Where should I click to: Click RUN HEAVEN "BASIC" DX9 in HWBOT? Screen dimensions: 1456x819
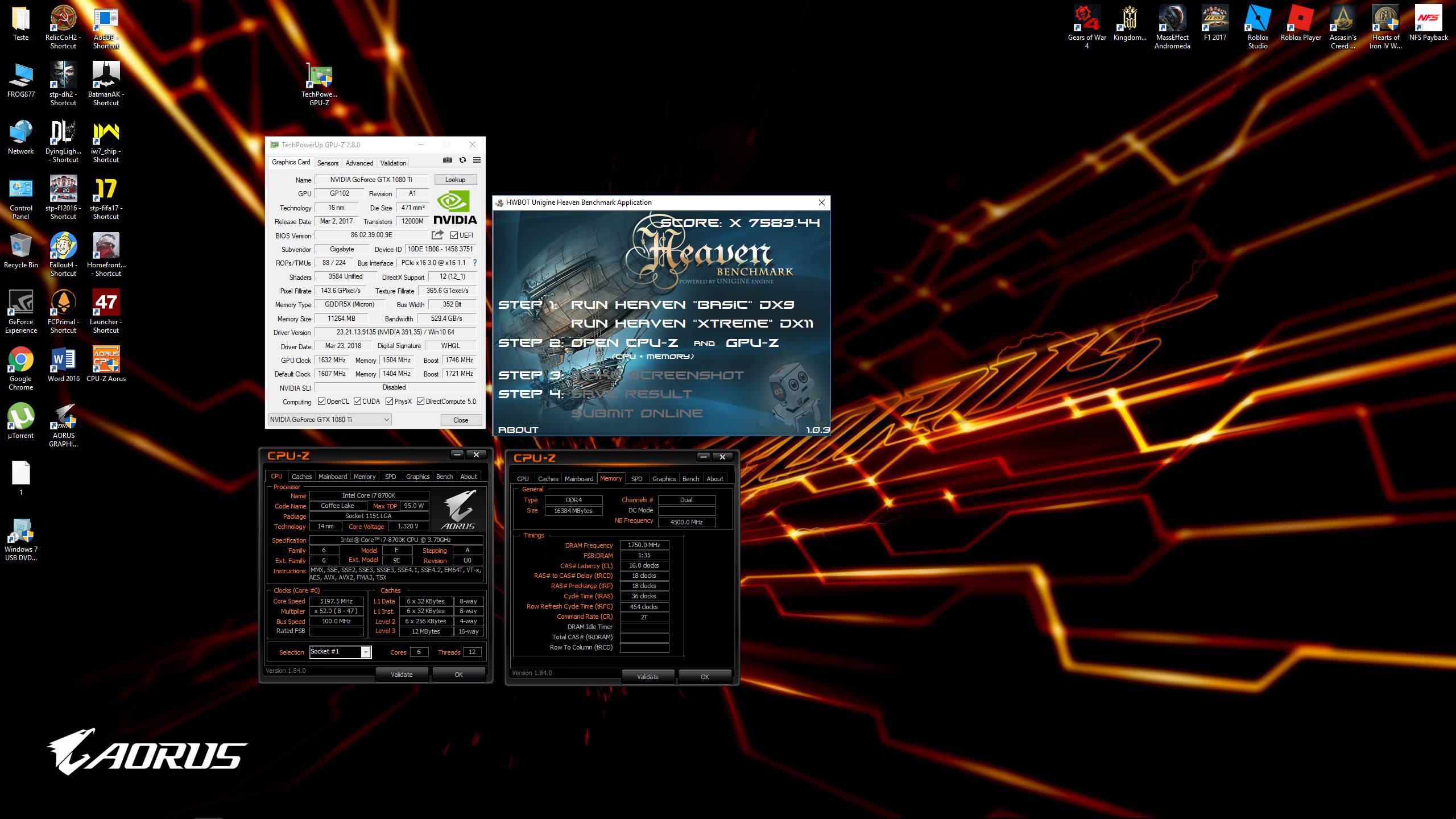(x=682, y=305)
